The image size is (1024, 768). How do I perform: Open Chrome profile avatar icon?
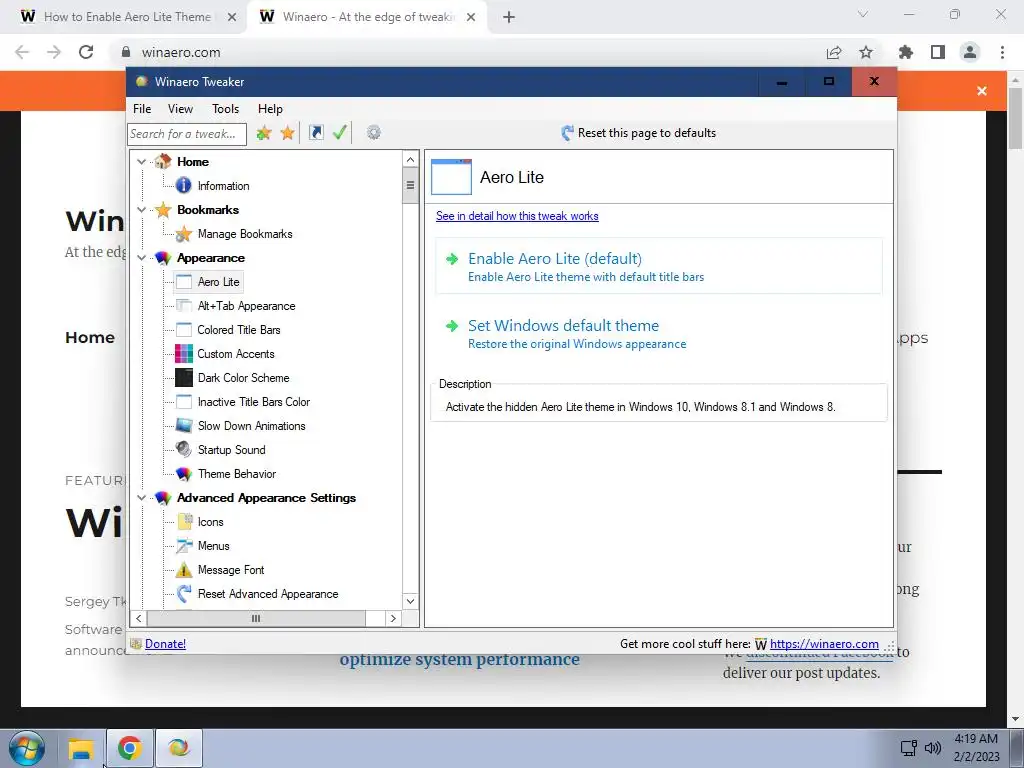(x=970, y=52)
